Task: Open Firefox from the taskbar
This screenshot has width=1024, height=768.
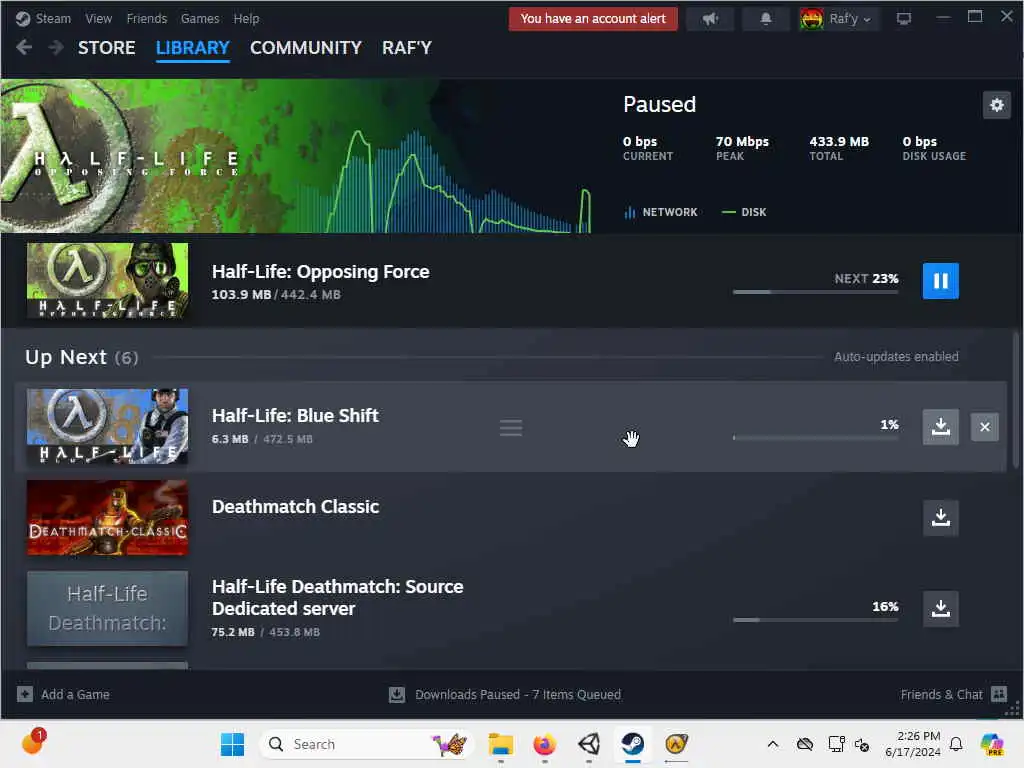Action: click(x=545, y=744)
